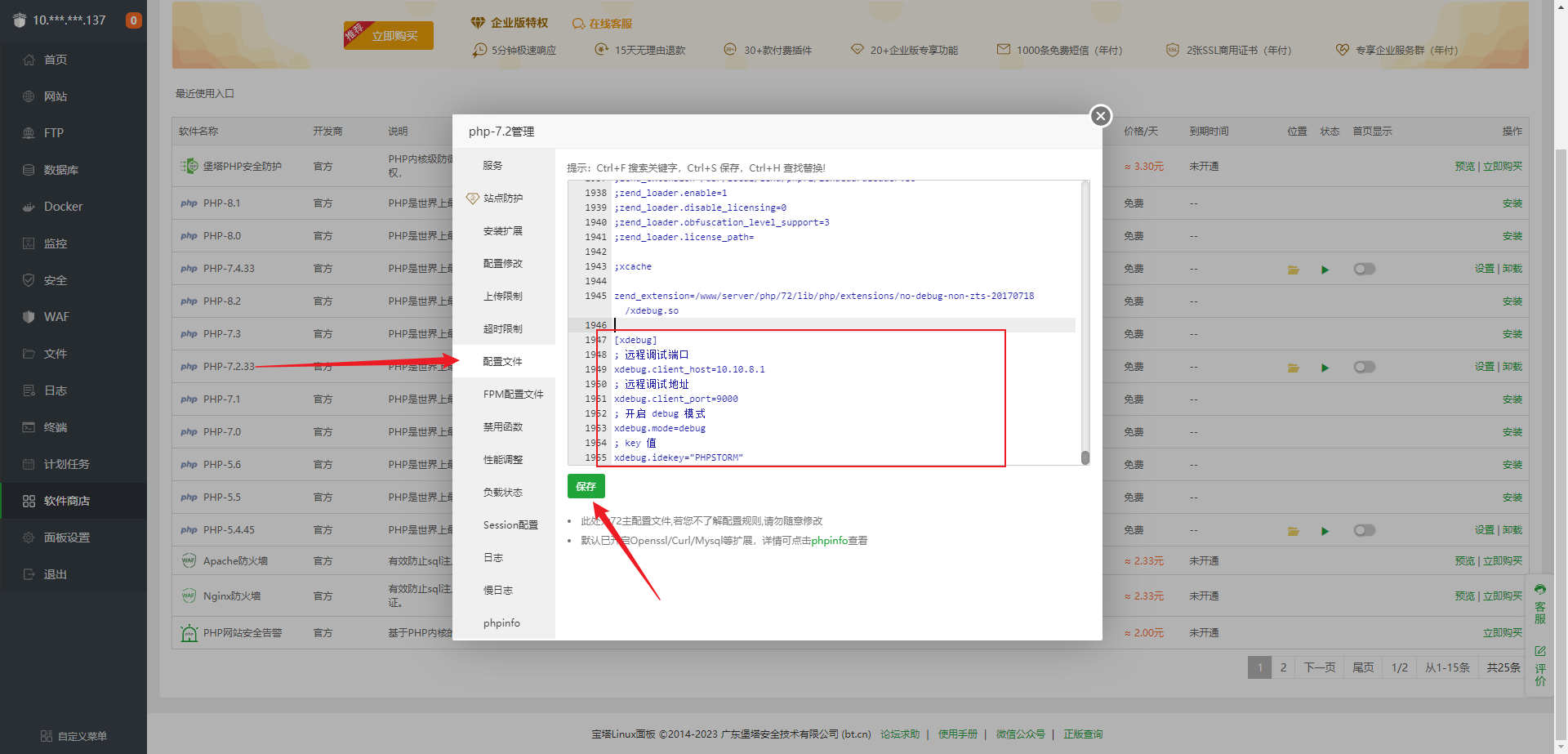Image resolution: width=1568 pixels, height=754 pixels.
Task: Open the 性能调整 tab
Action: pos(504,459)
